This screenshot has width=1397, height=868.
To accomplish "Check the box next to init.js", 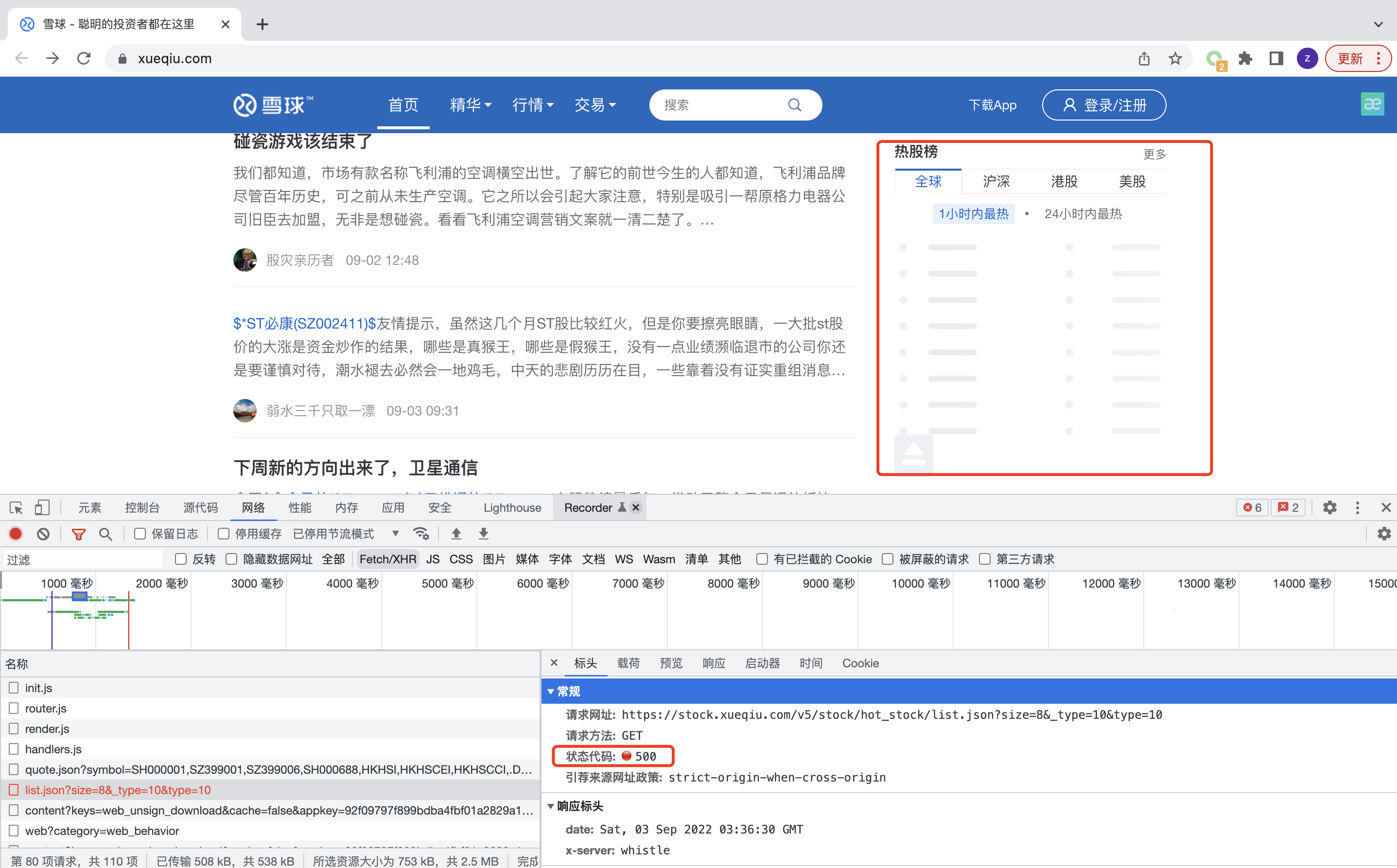I will (14, 688).
